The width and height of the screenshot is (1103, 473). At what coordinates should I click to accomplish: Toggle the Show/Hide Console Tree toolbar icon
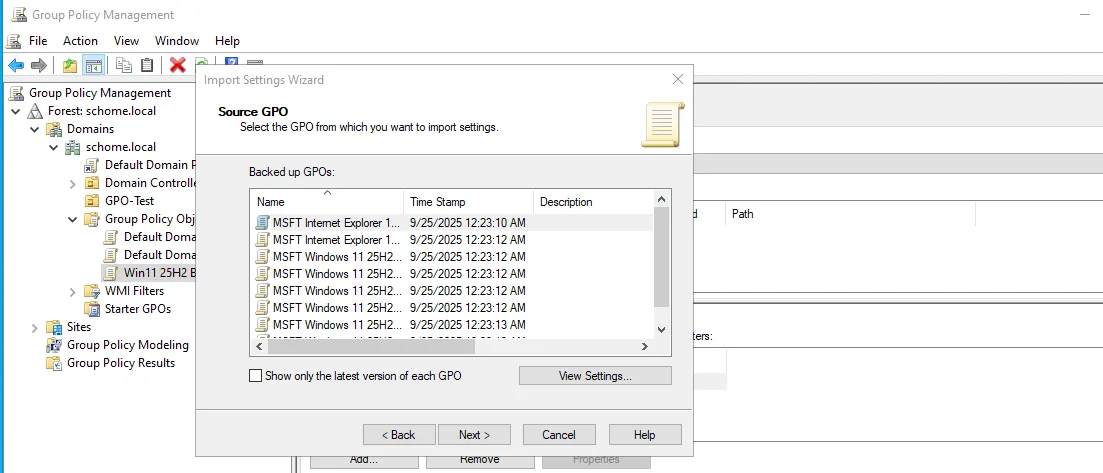point(93,65)
